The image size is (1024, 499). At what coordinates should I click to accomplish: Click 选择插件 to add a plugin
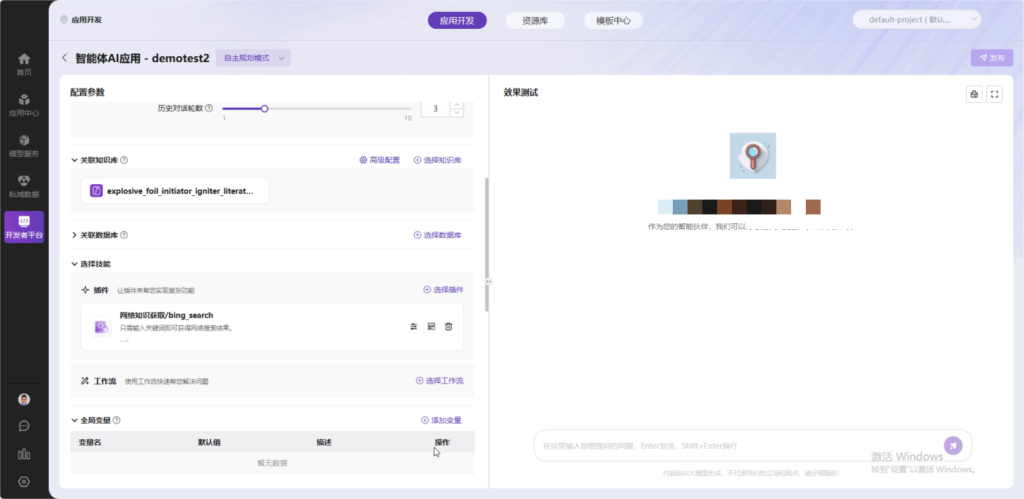[x=443, y=289]
